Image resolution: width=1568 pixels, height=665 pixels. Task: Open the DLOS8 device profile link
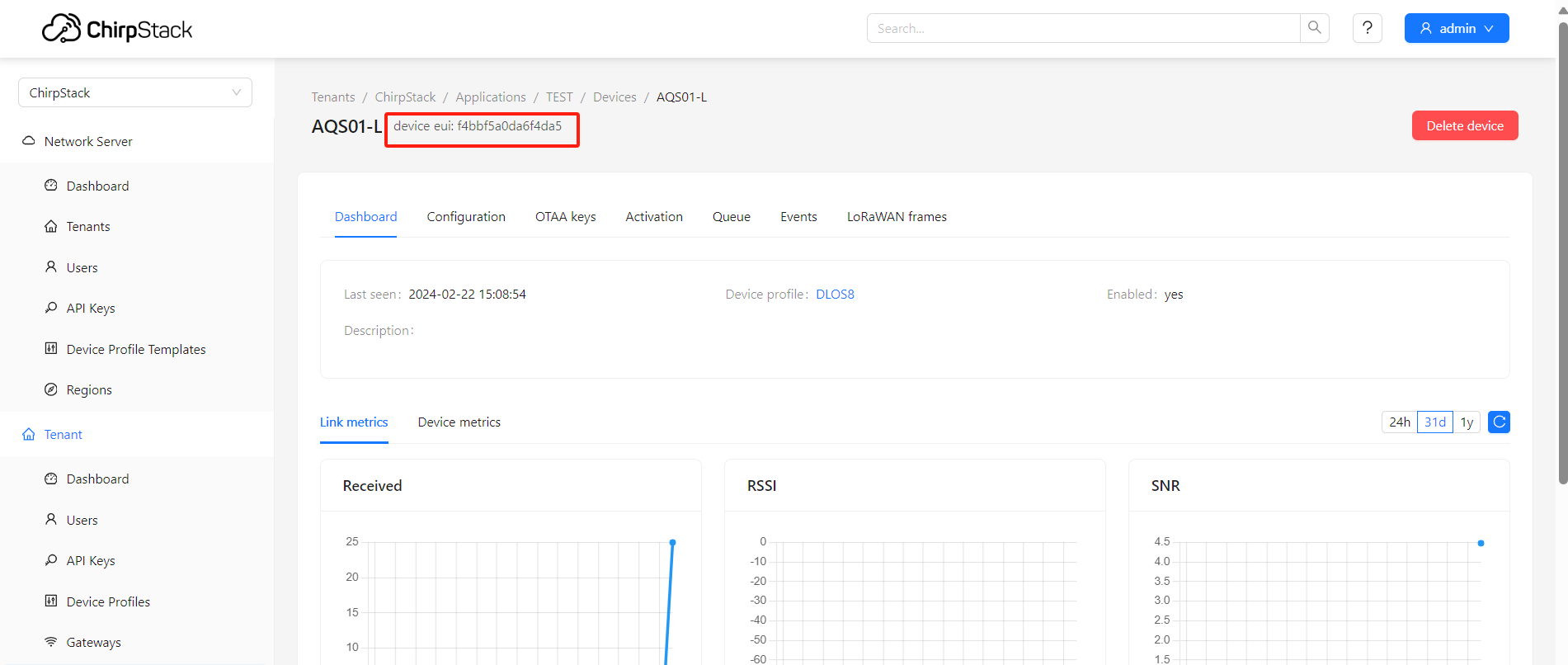click(835, 294)
